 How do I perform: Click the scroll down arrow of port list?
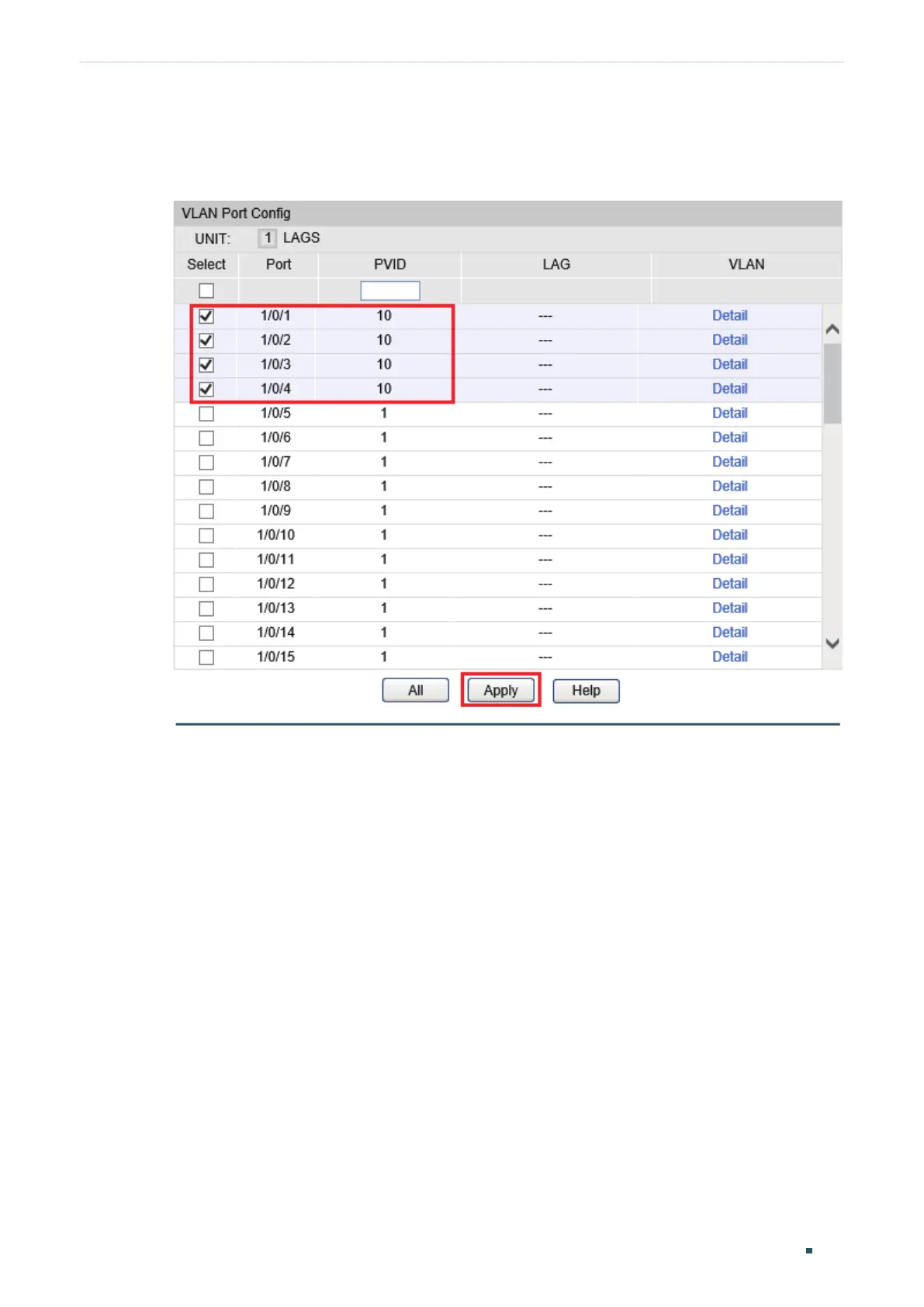point(832,643)
